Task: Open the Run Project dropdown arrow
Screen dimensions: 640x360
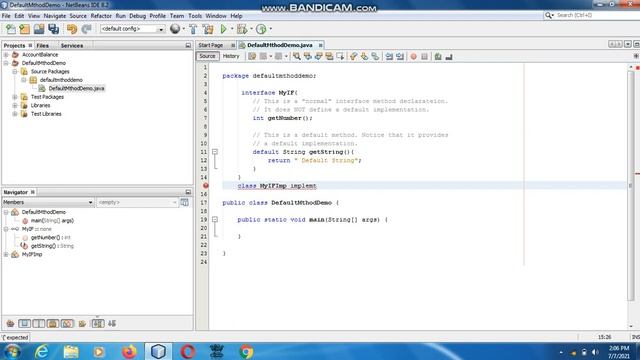Action: pos(232,29)
